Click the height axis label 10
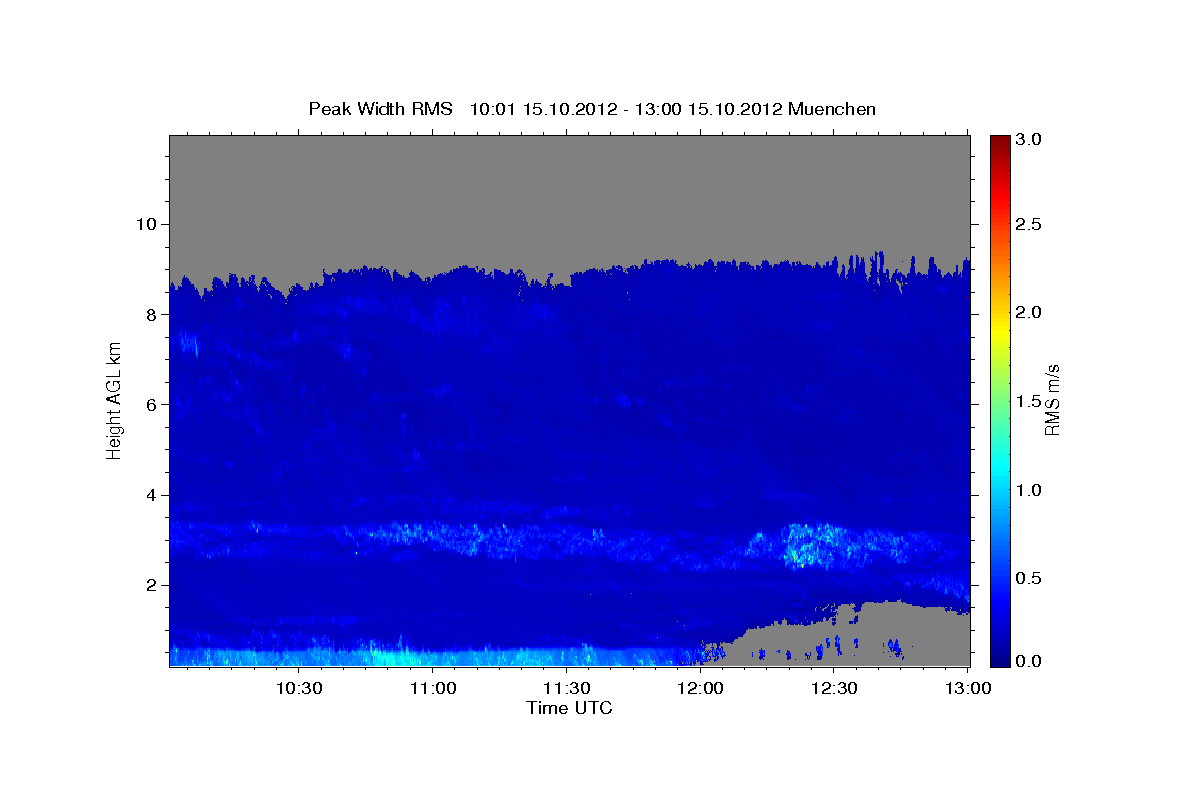 coord(147,224)
